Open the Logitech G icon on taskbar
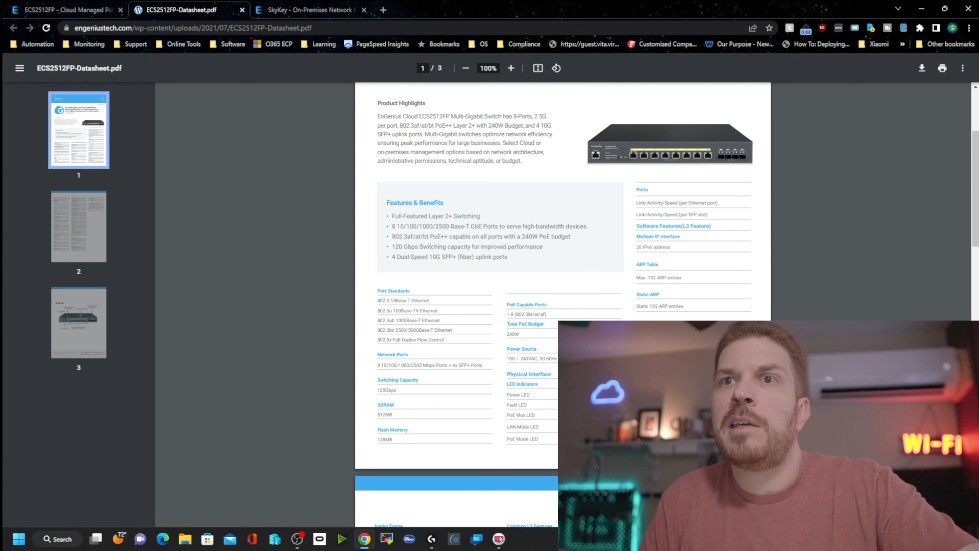 click(x=431, y=539)
